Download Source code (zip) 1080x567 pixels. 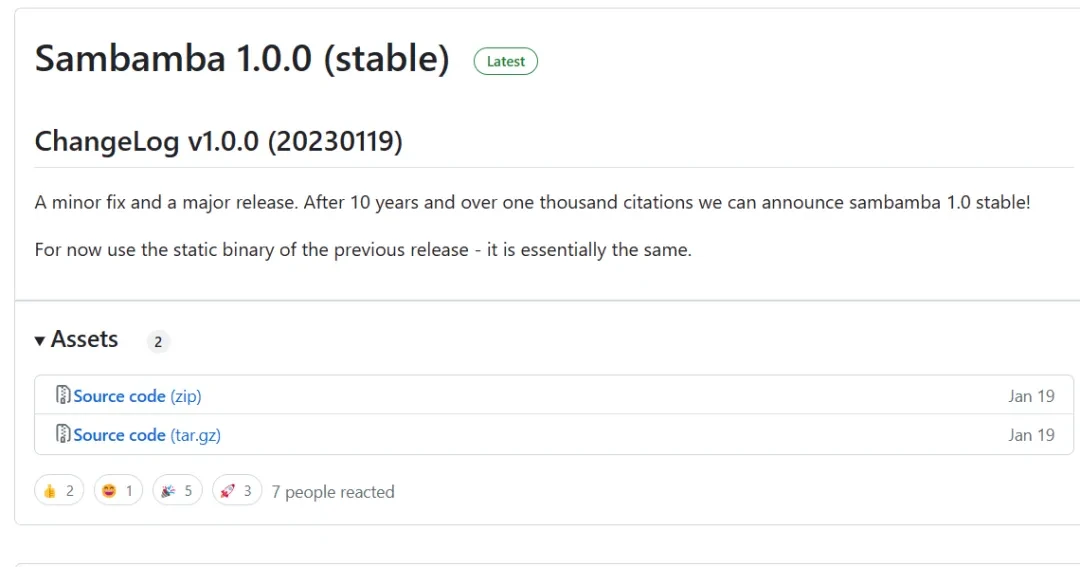[119, 396]
